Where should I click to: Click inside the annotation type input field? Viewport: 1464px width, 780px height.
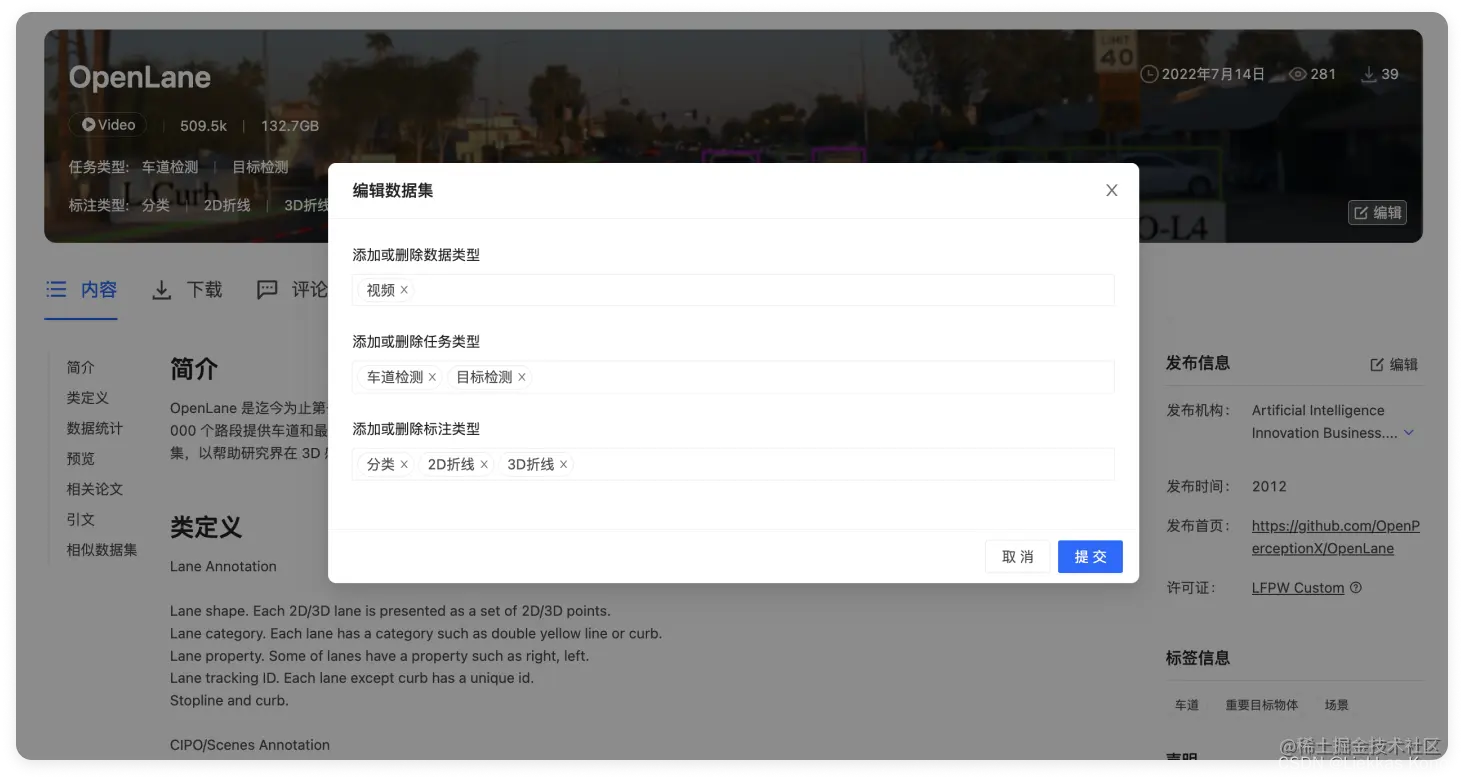[800, 464]
